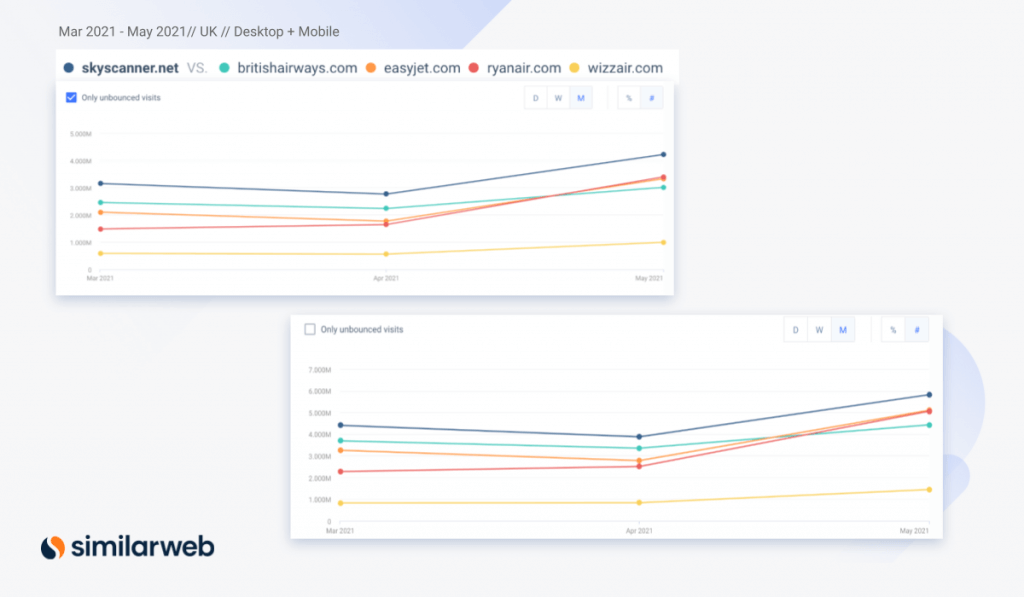Image resolution: width=1024 pixels, height=597 pixels.
Task: Click skyscanner's Apr 2021 point in upper chart
Action: point(386,194)
